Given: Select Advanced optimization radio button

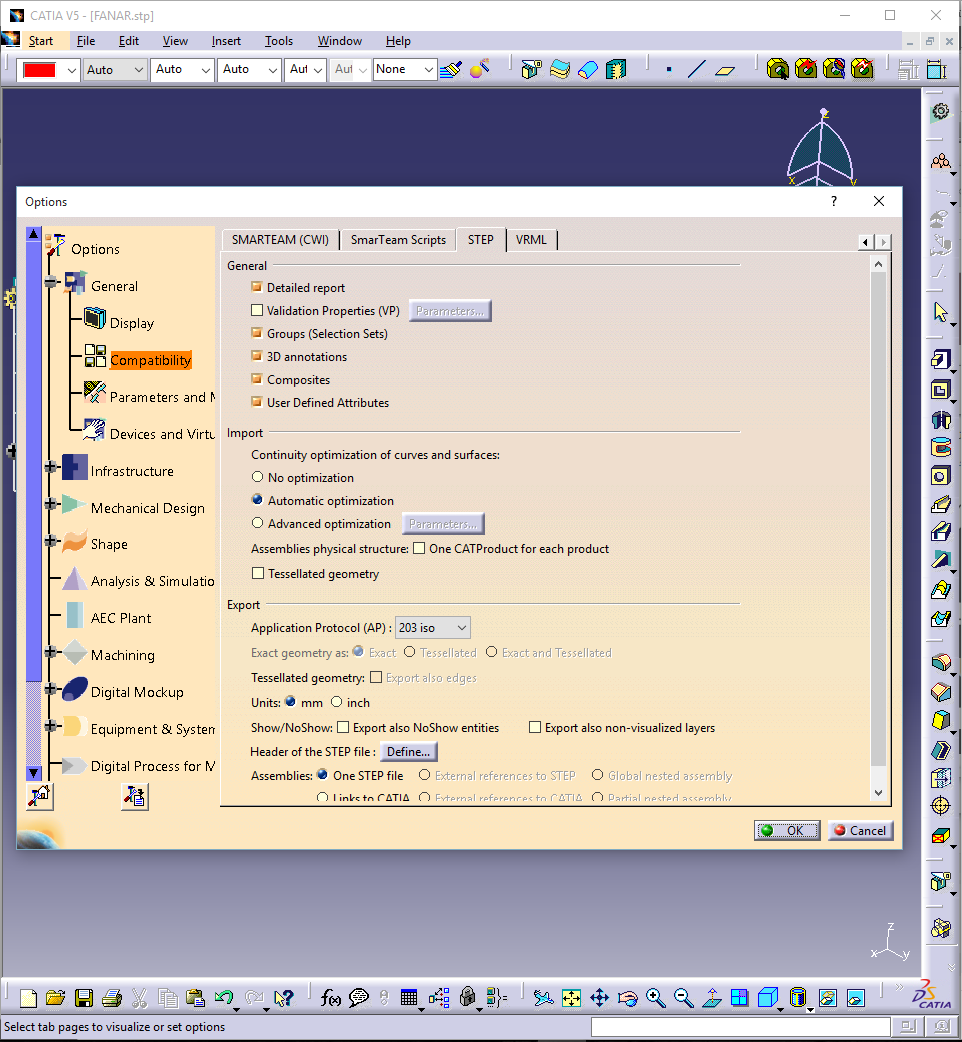Looking at the screenshot, I should (258, 523).
